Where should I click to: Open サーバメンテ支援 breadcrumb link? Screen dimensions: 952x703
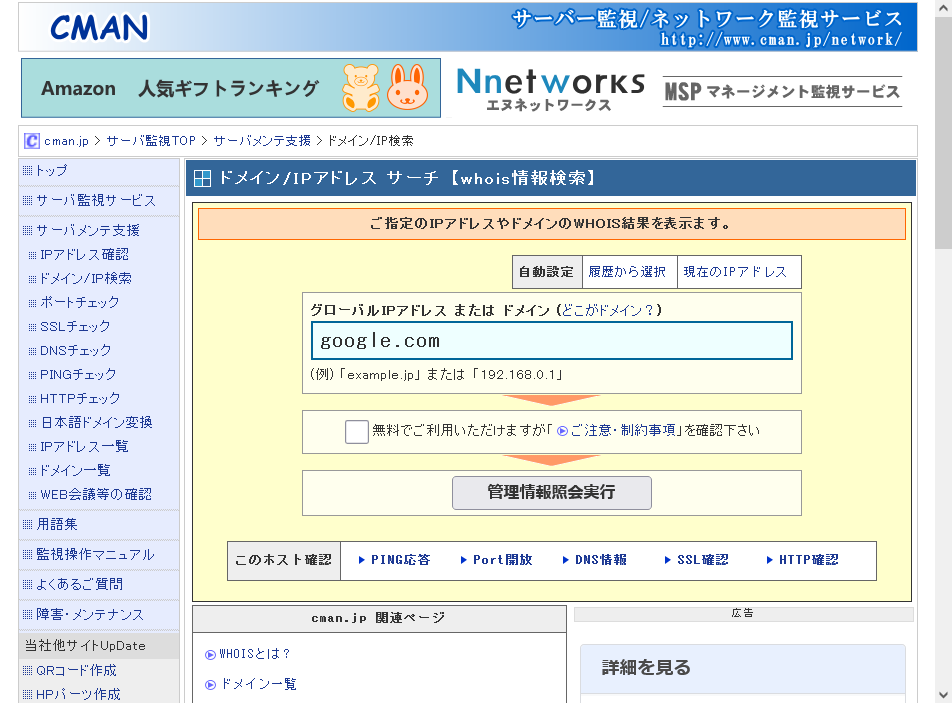(262, 141)
